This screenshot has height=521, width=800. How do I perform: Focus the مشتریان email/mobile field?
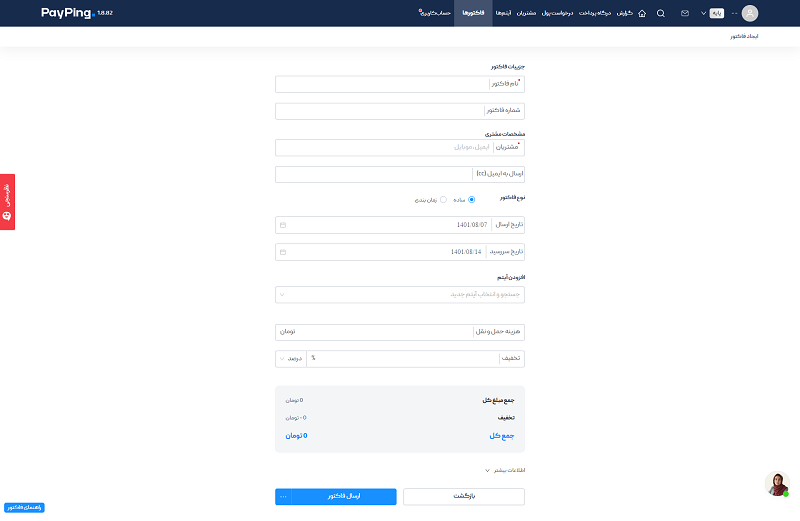tap(399, 147)
